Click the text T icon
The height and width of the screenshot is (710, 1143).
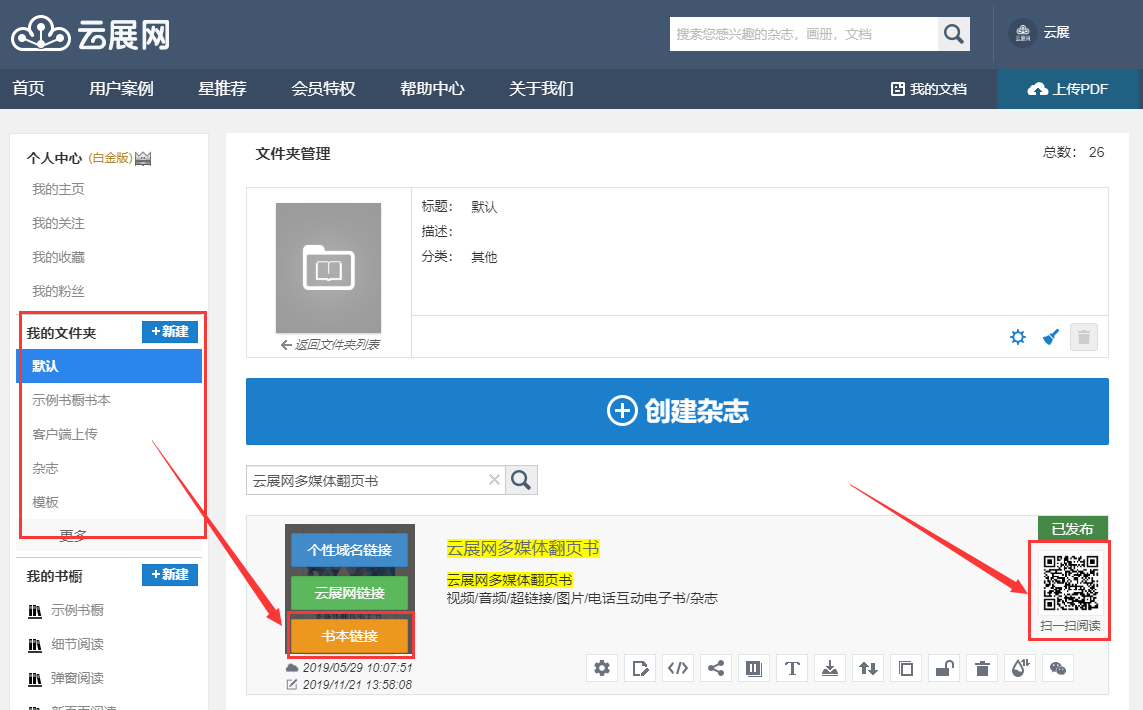tap(792, 668)
